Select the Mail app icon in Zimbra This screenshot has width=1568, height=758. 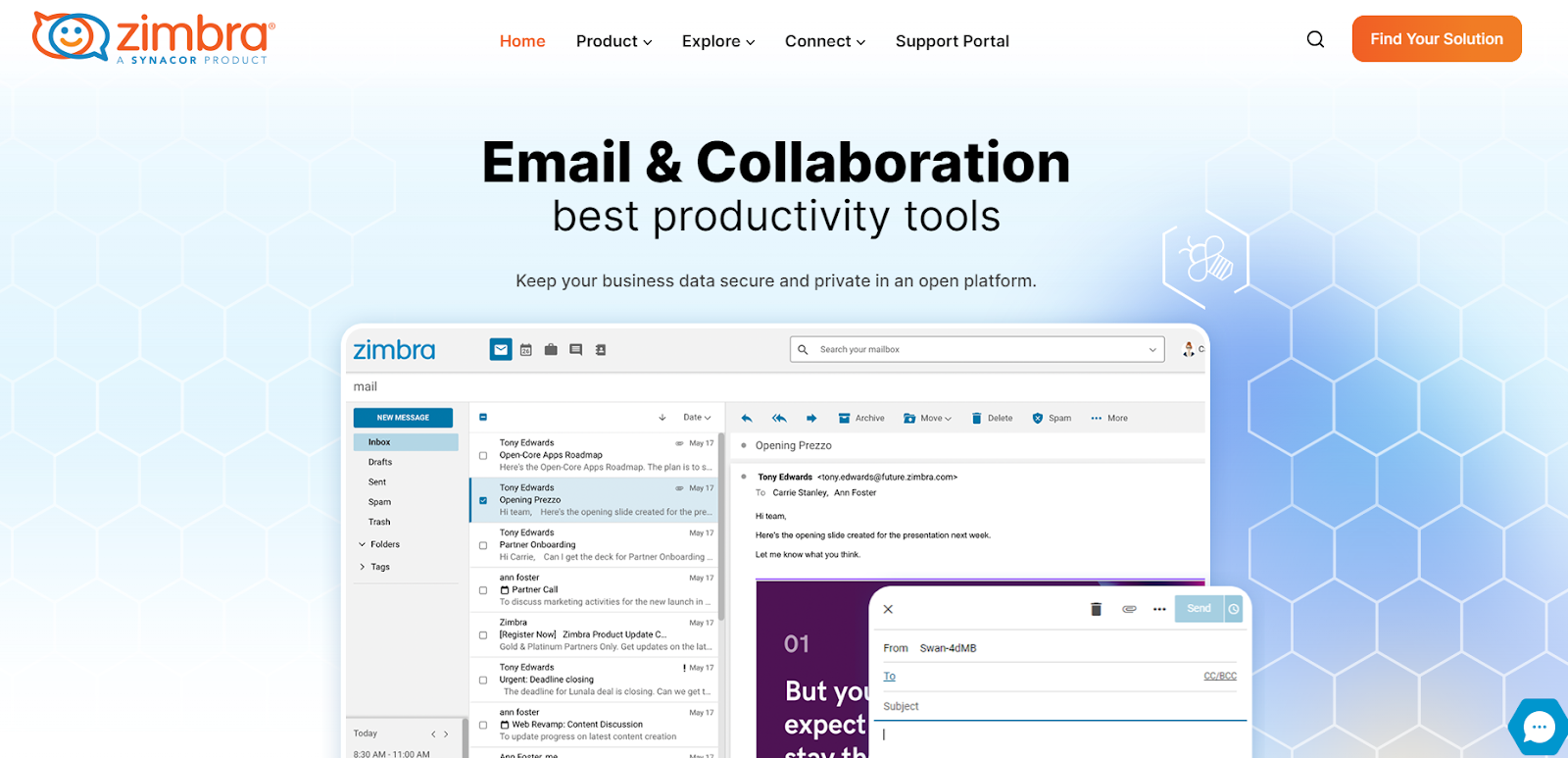(x=501, y=349)
